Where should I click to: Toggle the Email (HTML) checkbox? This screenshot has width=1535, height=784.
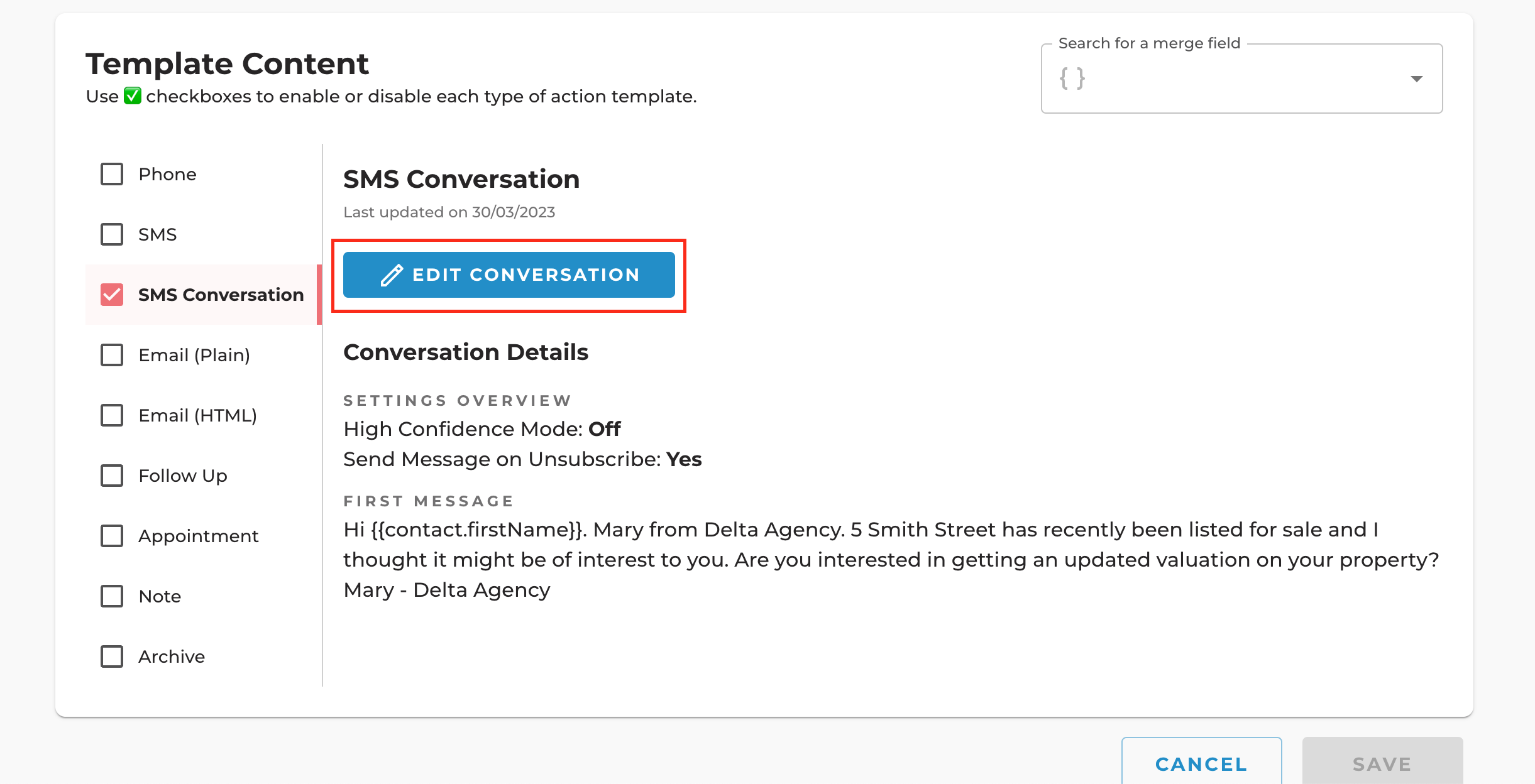pos(112,415)
